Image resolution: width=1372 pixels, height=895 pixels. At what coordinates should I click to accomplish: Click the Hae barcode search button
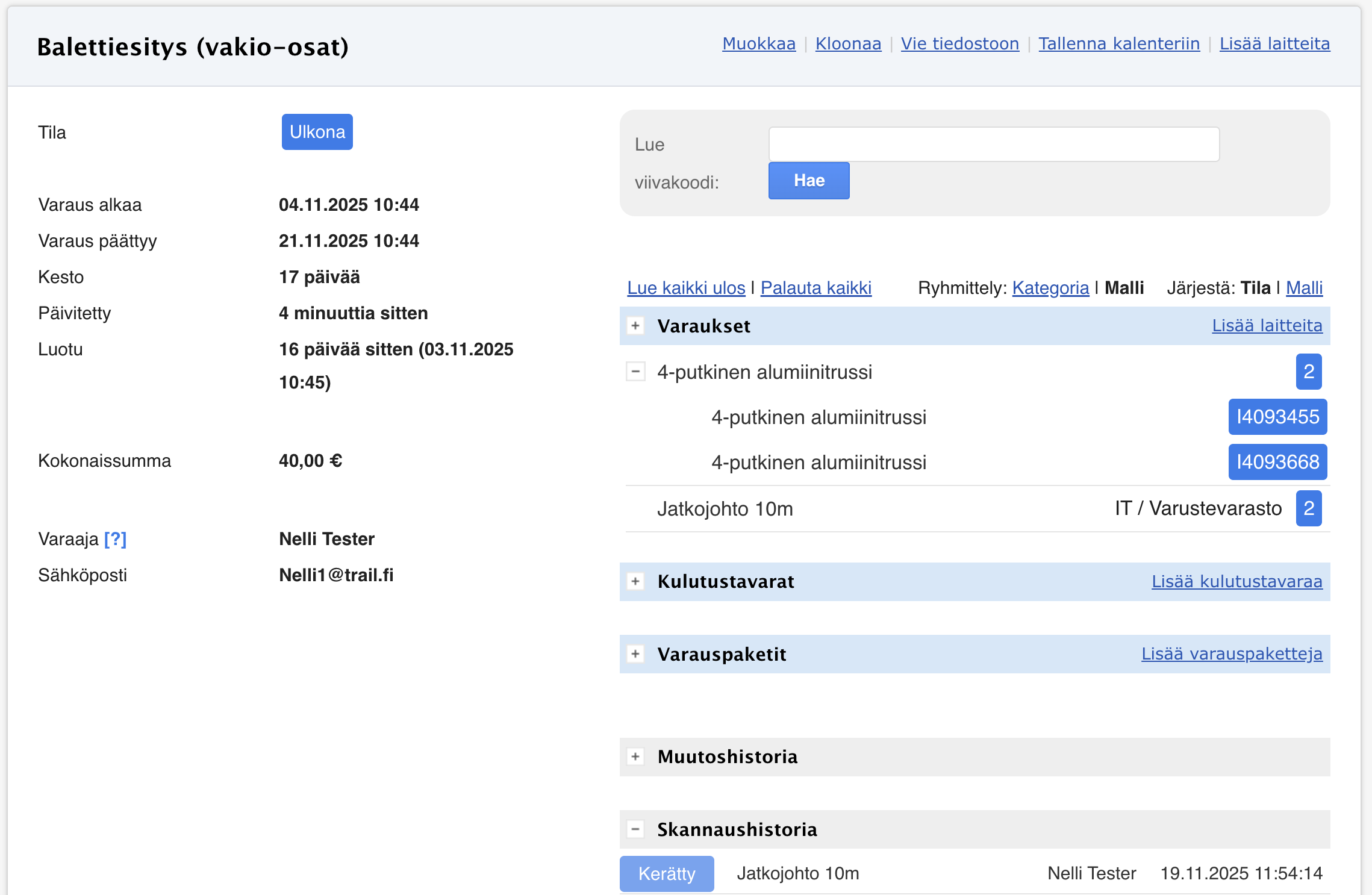point(808,181)
